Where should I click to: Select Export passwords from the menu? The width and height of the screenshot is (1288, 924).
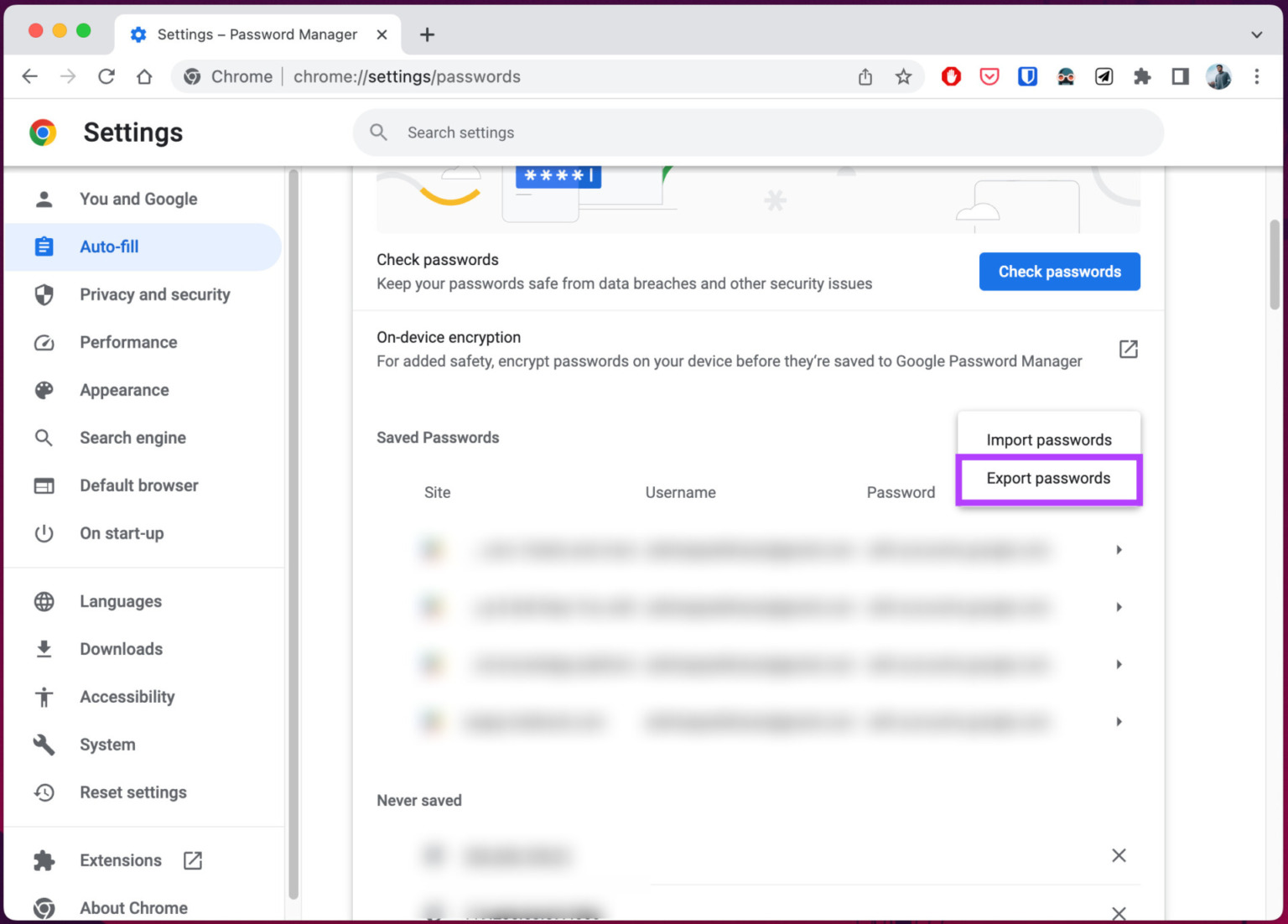1048,478
